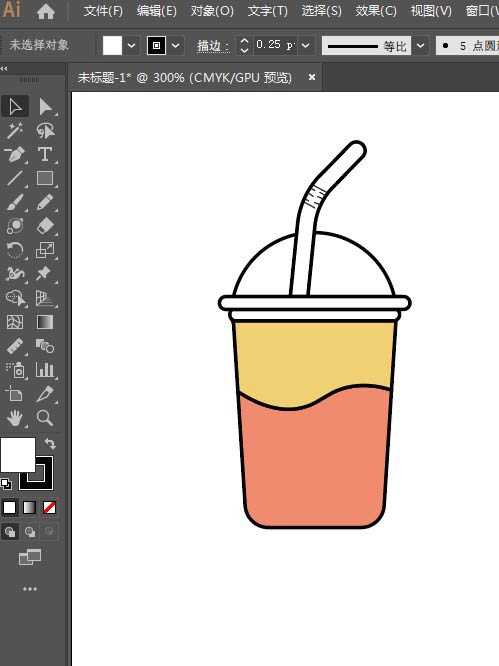Viewport: 499px width, 666px height.
Task: Click the 描边 stroke panel link
Action: coord(213,46)
